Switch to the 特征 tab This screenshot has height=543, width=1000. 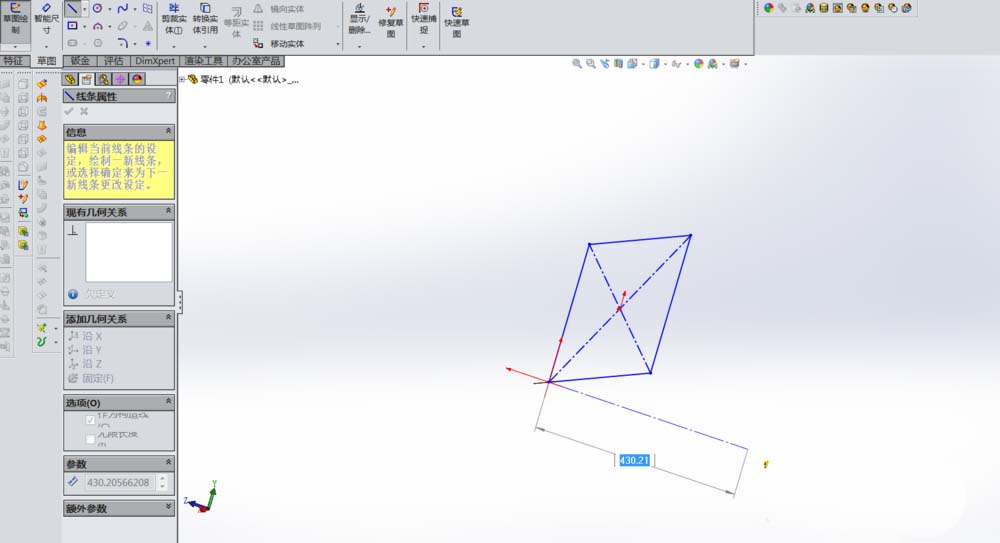(13, 61)
